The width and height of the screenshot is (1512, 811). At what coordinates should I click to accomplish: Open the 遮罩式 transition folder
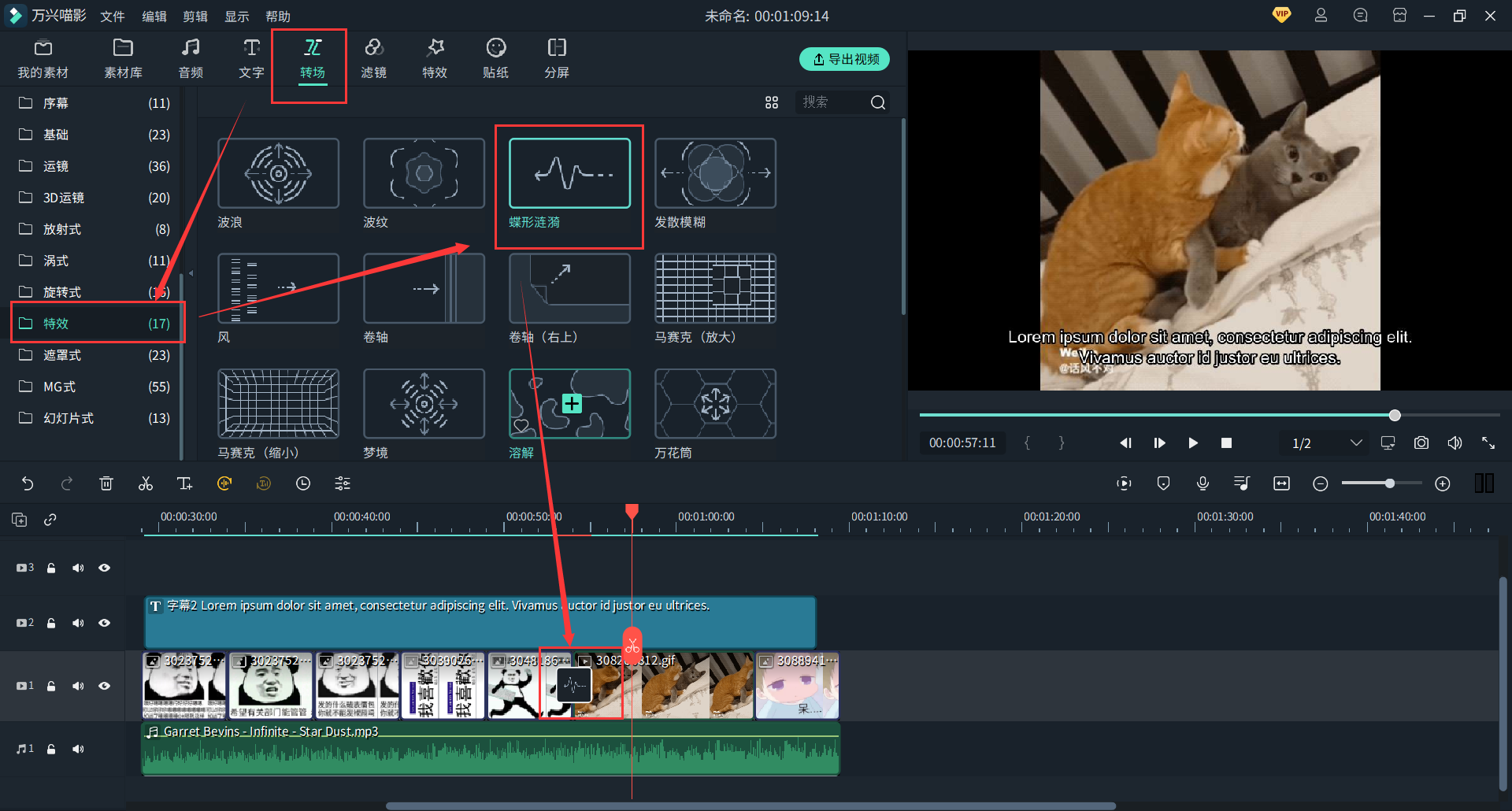[x=62, y=355]
